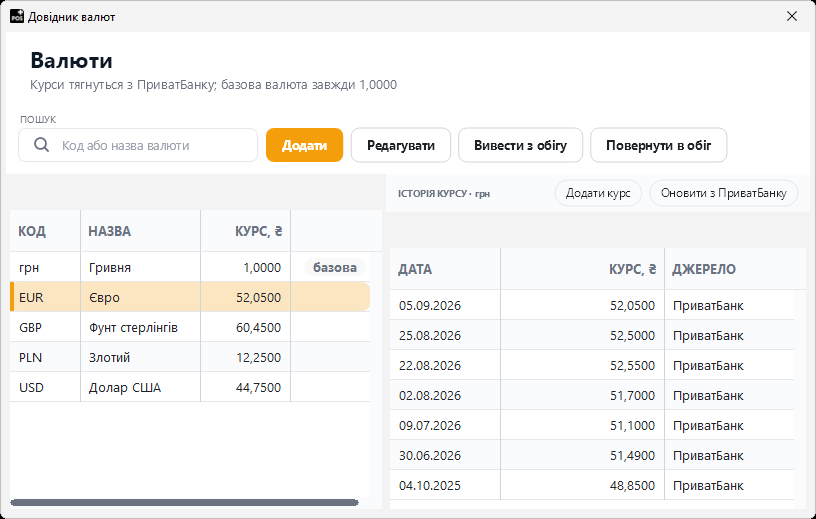Sort by the КОД column header
The width and height of the screenshot is (816, 519).
pyautogui.click(x=45, y=231)
